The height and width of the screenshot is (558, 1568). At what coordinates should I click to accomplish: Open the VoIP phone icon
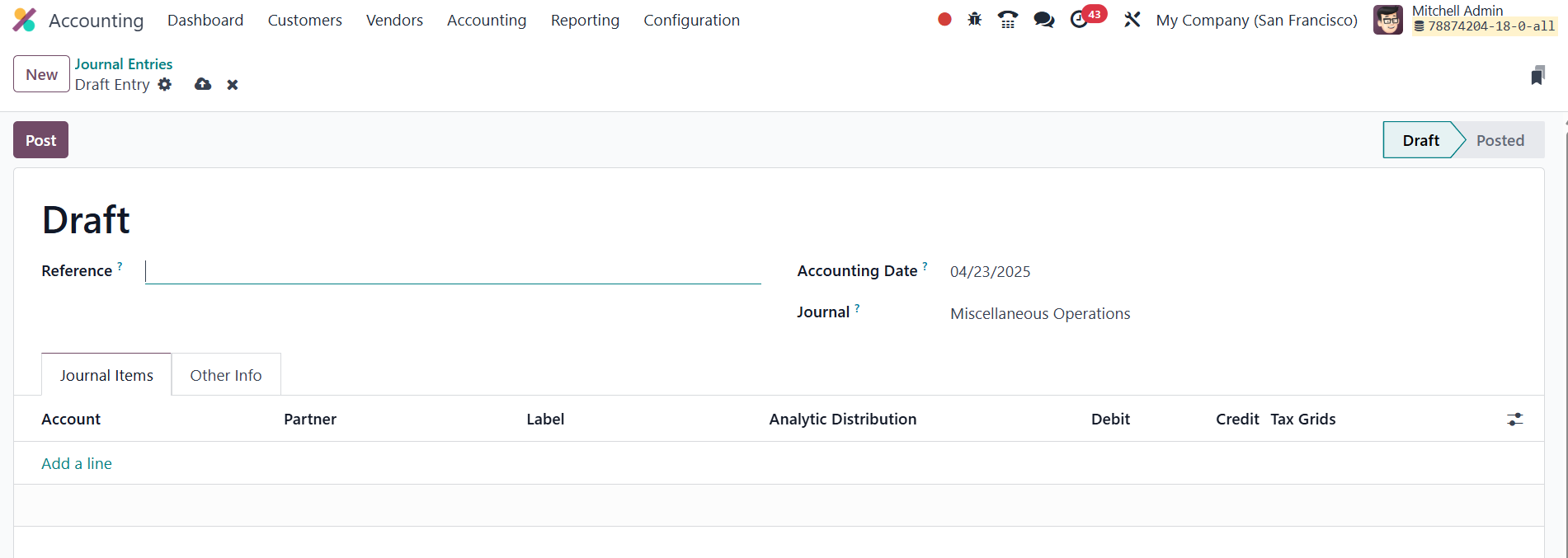click(x=1007, y=19)
